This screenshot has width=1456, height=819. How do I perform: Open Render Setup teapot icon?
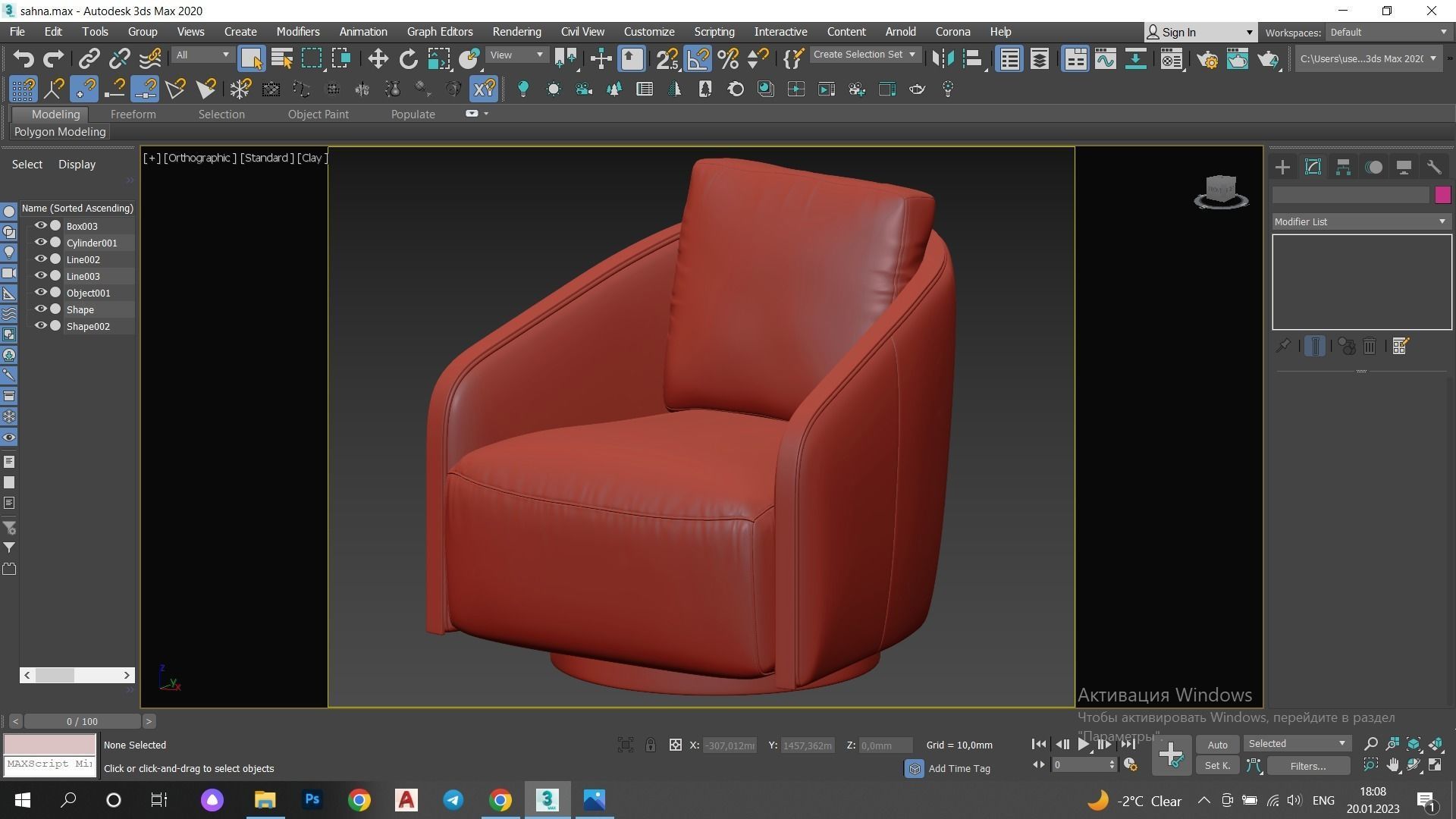tap(1207, 59)
